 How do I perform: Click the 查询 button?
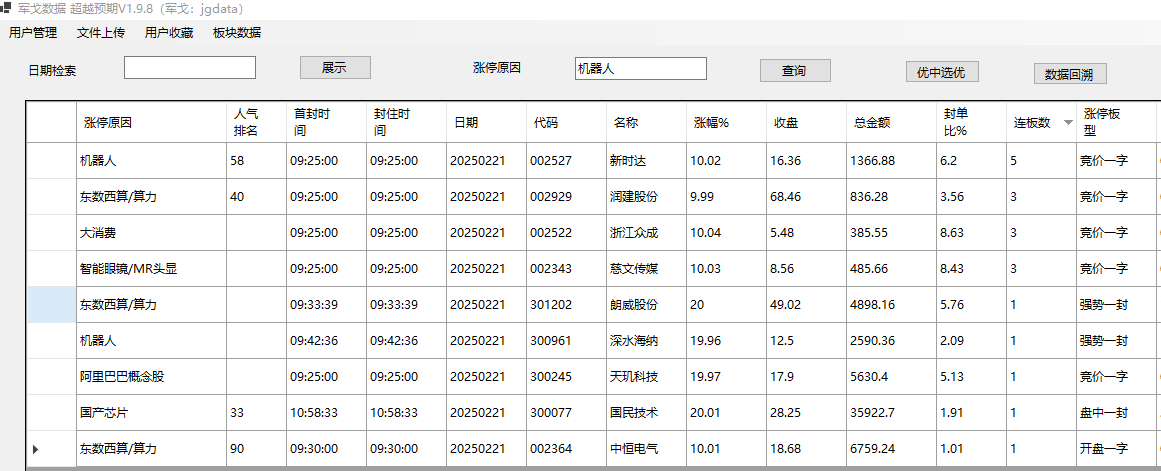click(795, 70)
